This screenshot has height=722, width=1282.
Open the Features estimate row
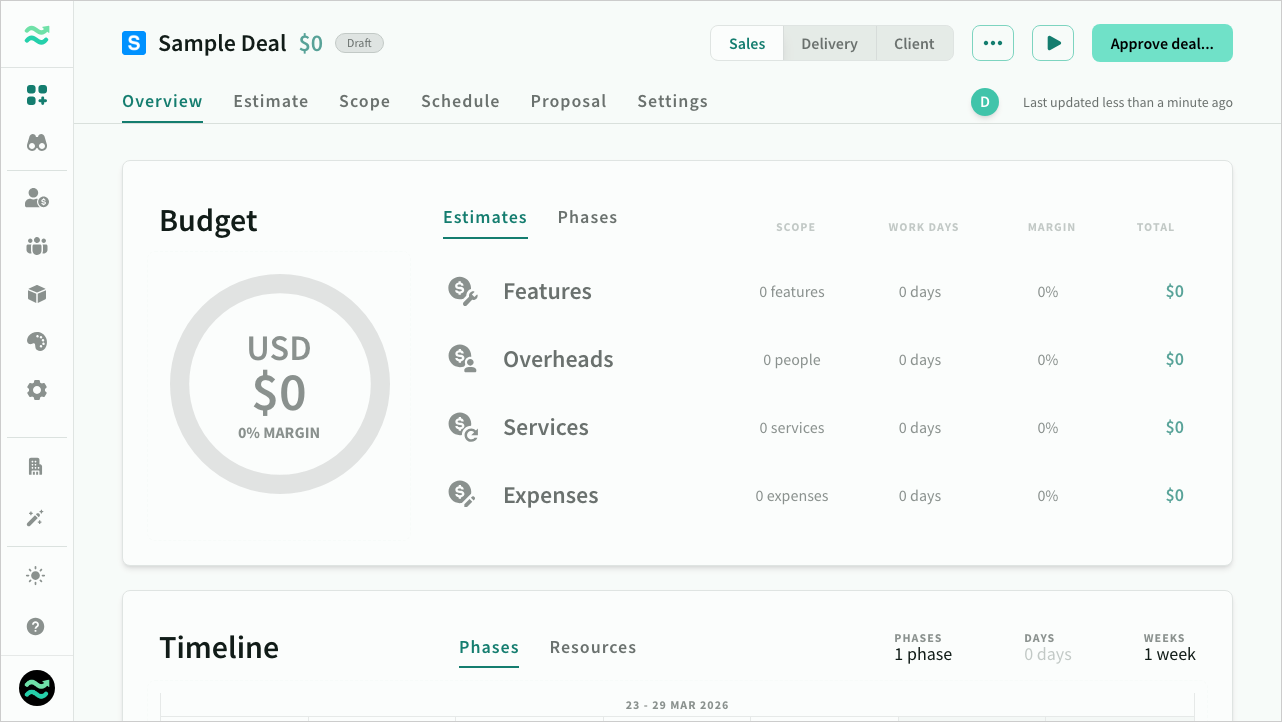click(547, 292)
